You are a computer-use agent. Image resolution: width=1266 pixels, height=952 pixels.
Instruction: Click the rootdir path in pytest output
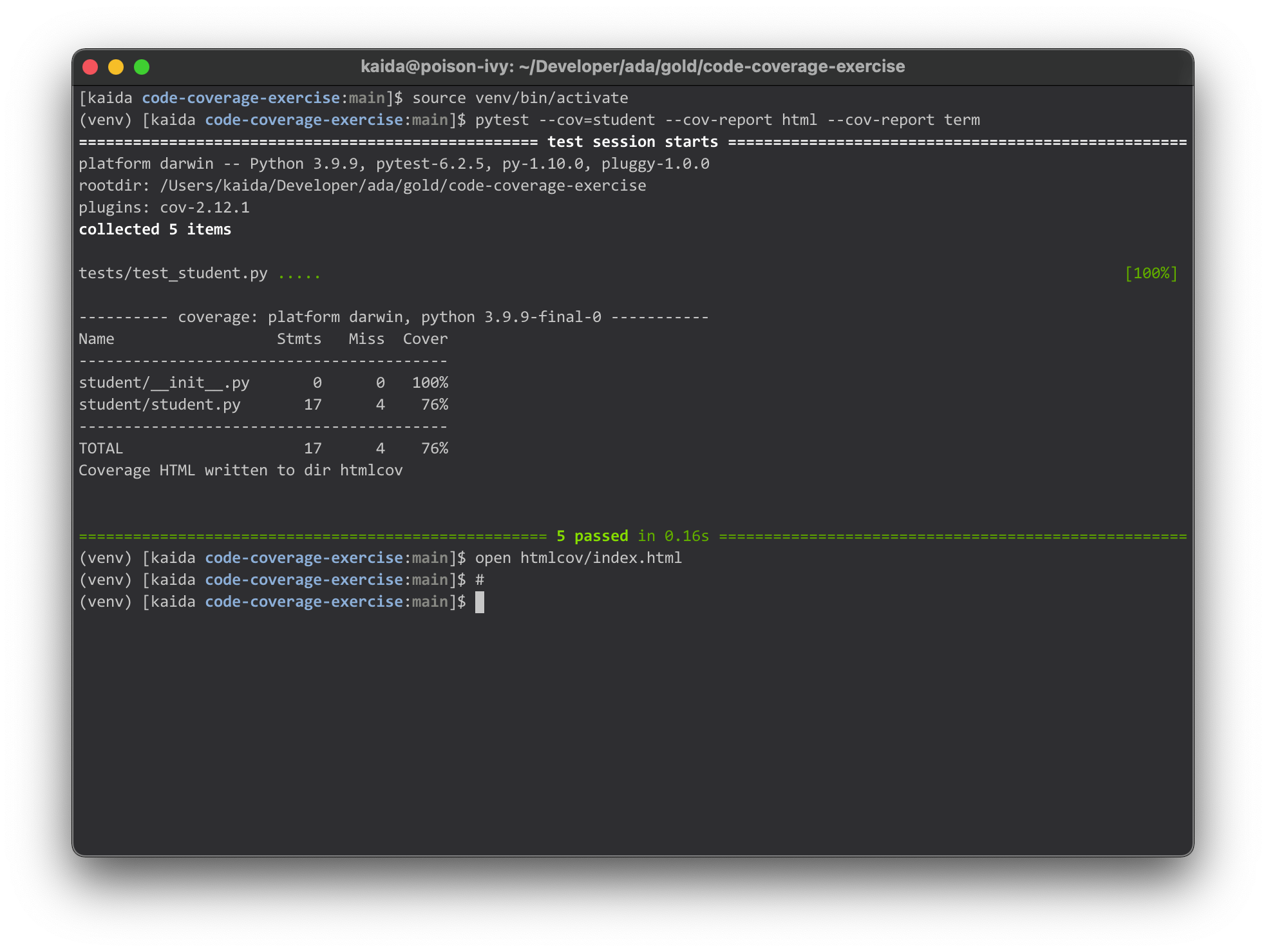pyautogui.click(x=402, y=186)
